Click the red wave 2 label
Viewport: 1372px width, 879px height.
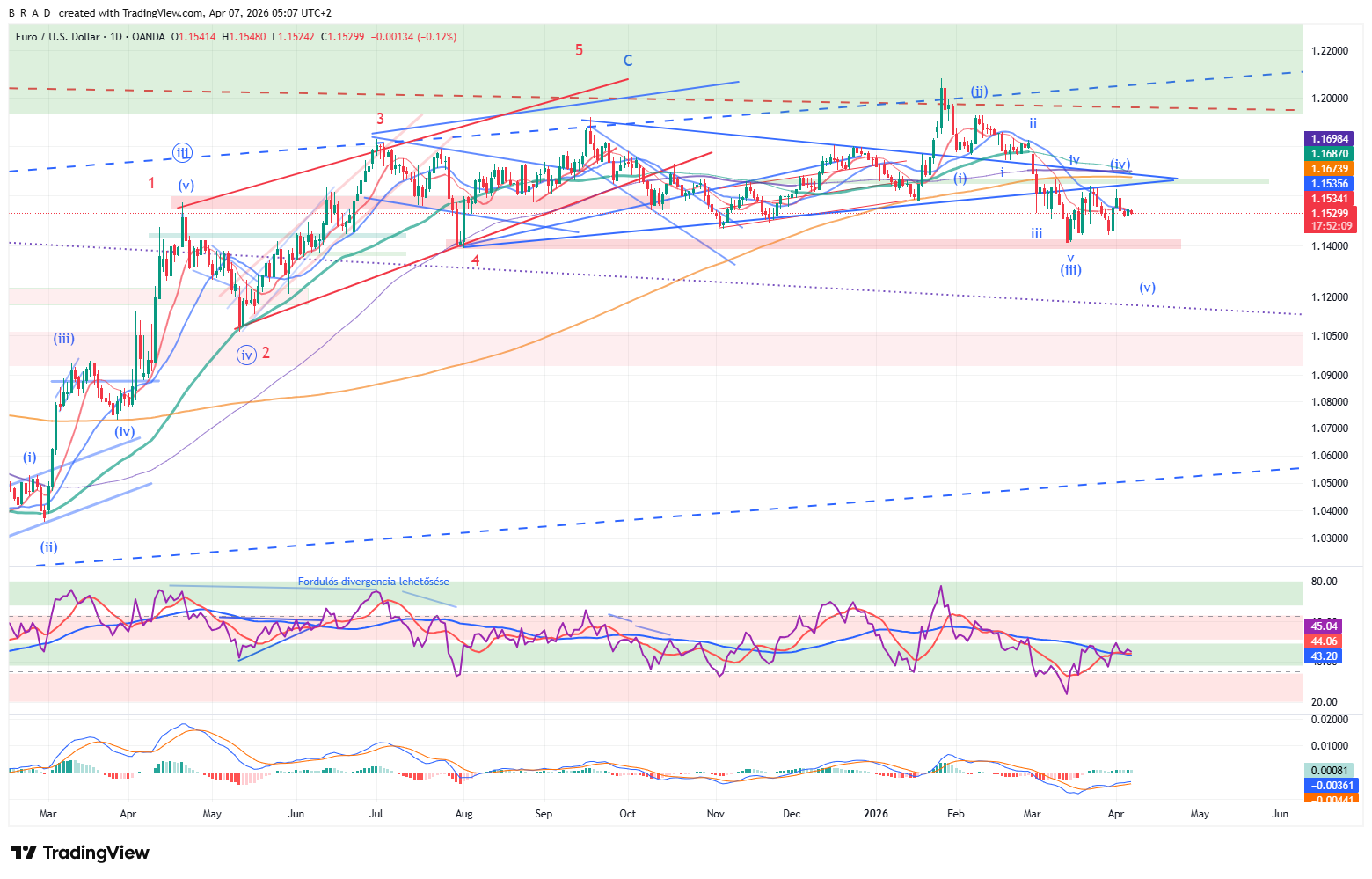[x=266, y=354]
